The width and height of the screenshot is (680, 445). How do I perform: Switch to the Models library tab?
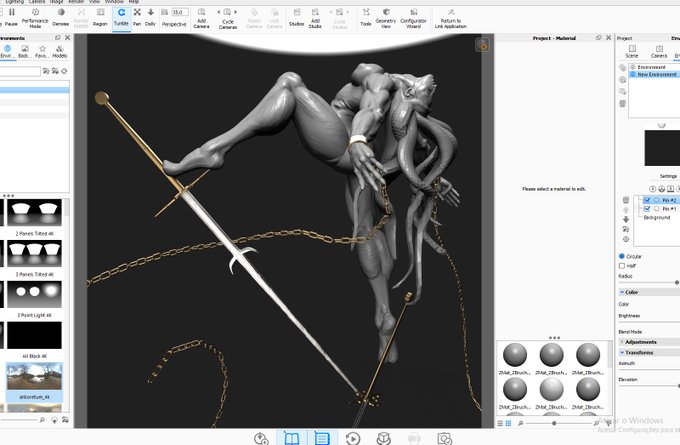coord(60,52)
